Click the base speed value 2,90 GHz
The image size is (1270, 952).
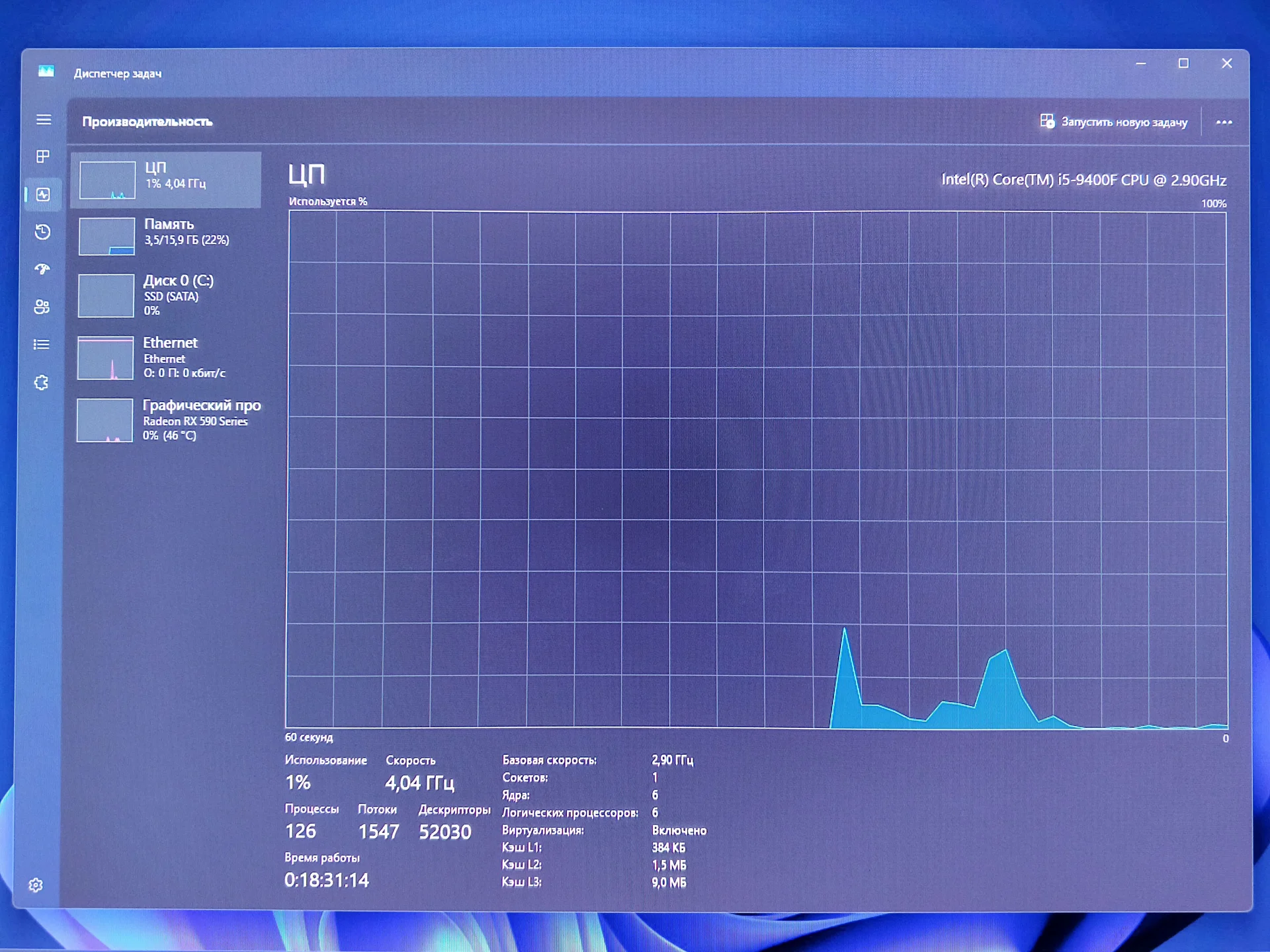pos(672,760)
